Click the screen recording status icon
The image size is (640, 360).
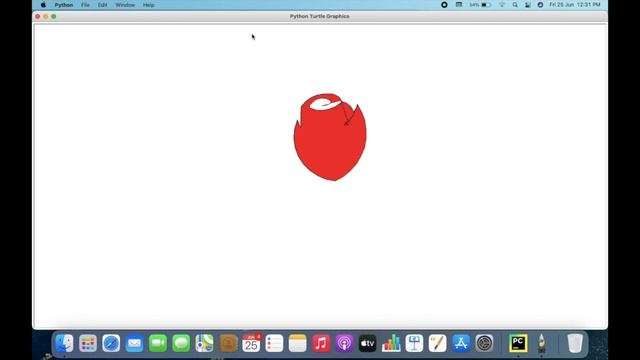[x=444, y=5]
